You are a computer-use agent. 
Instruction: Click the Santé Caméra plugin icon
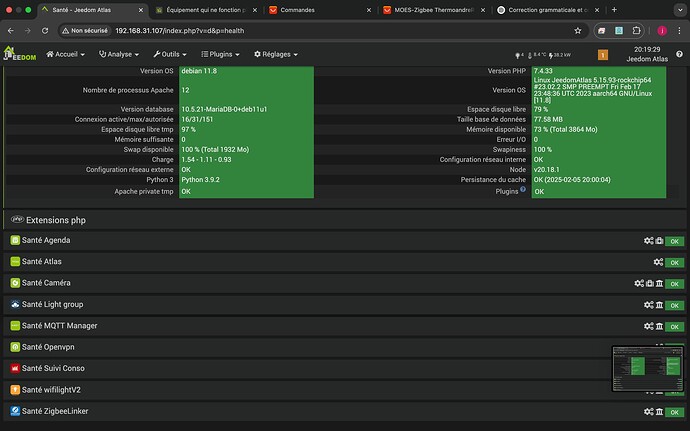15,283
